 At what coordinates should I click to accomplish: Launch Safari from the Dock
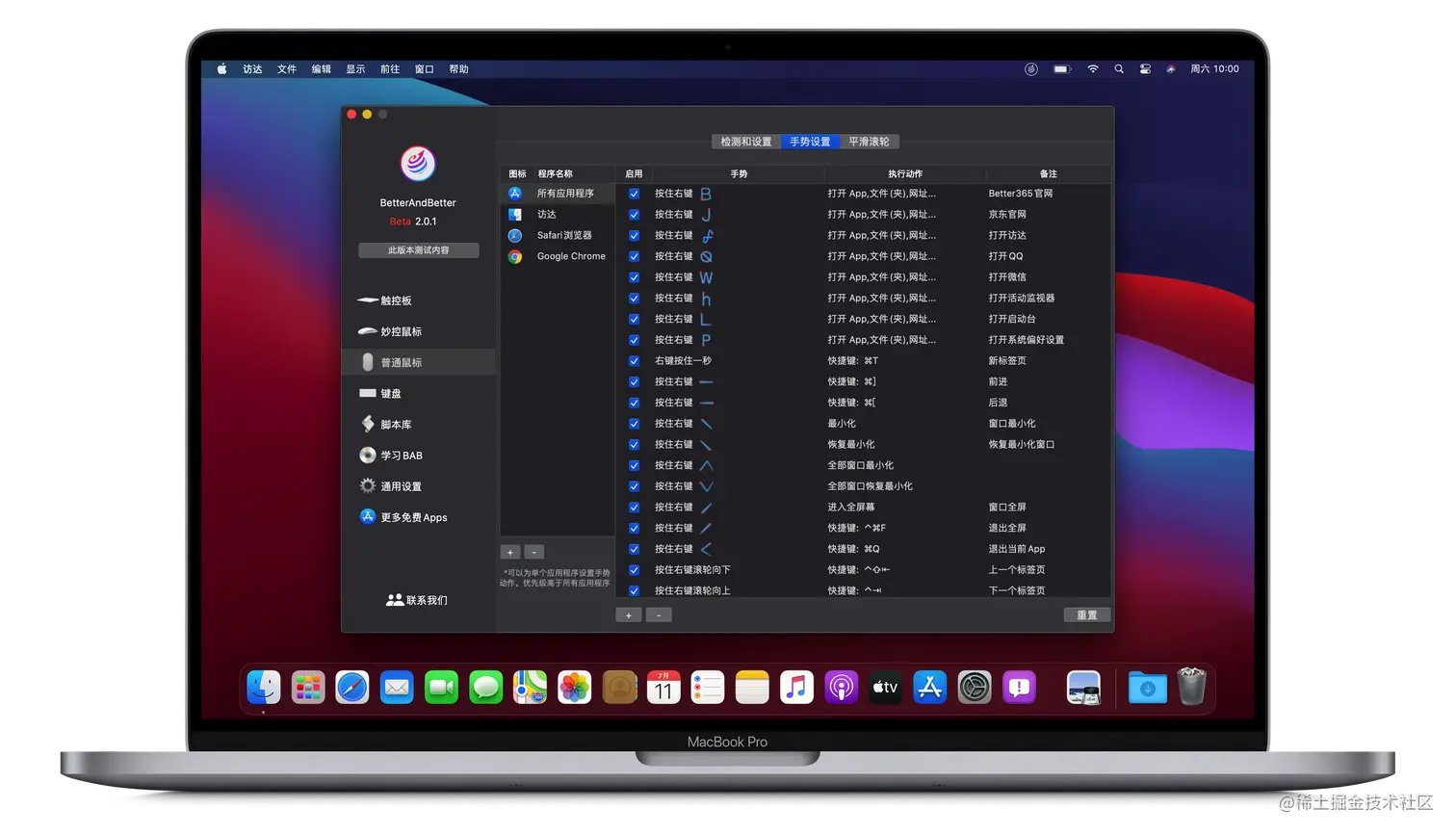click(352, 688)
